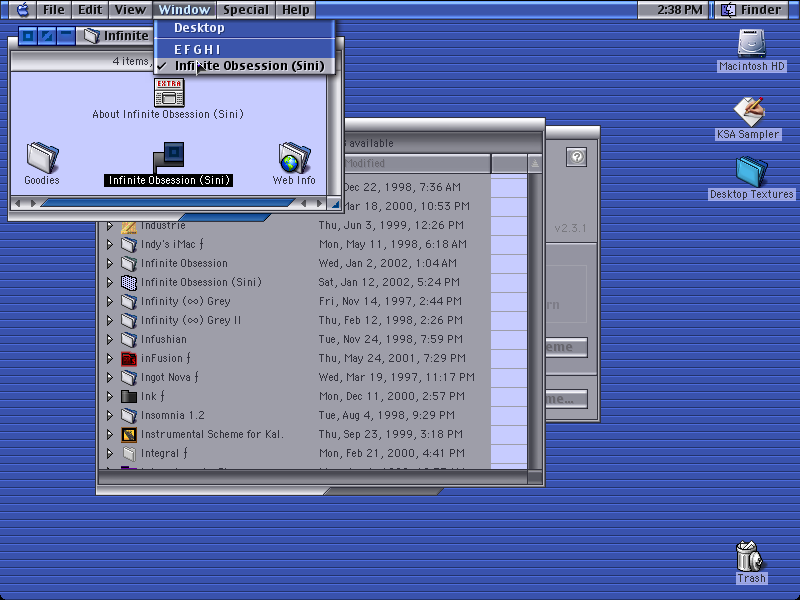The width and height of the screenshot is (800, 600).
Task: Click the Modified column header
Action: pos(417,163)
